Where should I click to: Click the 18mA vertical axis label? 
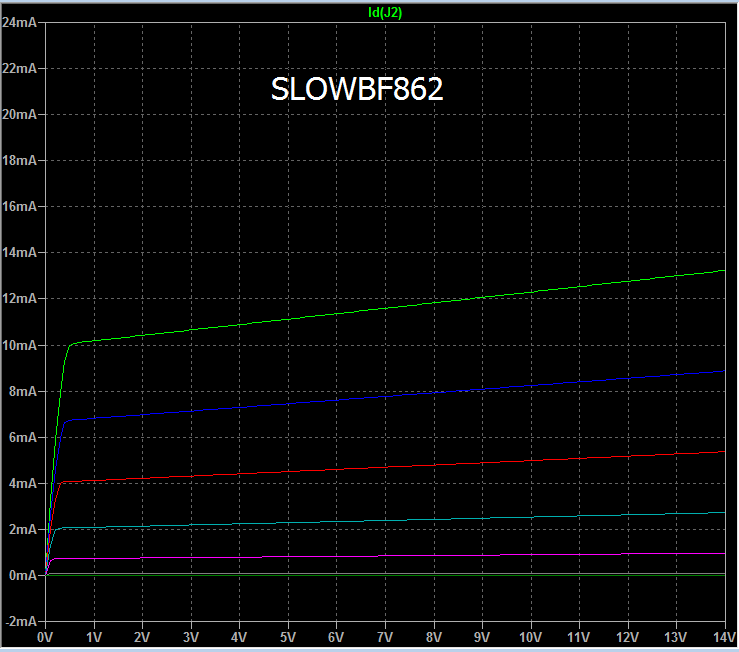click(19, 160)
